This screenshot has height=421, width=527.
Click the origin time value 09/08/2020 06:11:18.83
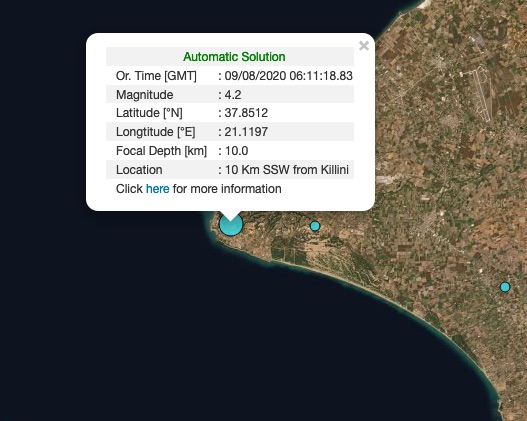click(x=288, y=76)
